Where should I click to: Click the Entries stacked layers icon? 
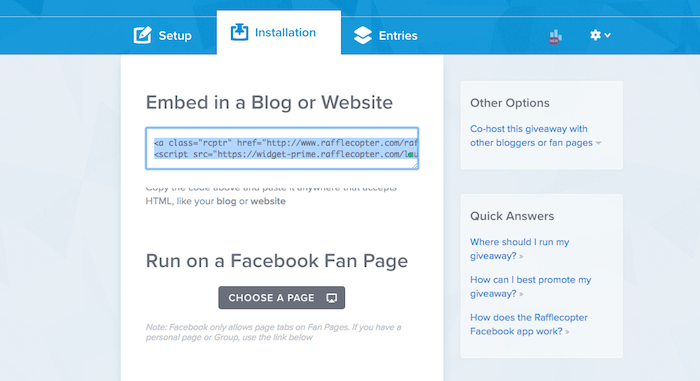(x=362, y=35)
